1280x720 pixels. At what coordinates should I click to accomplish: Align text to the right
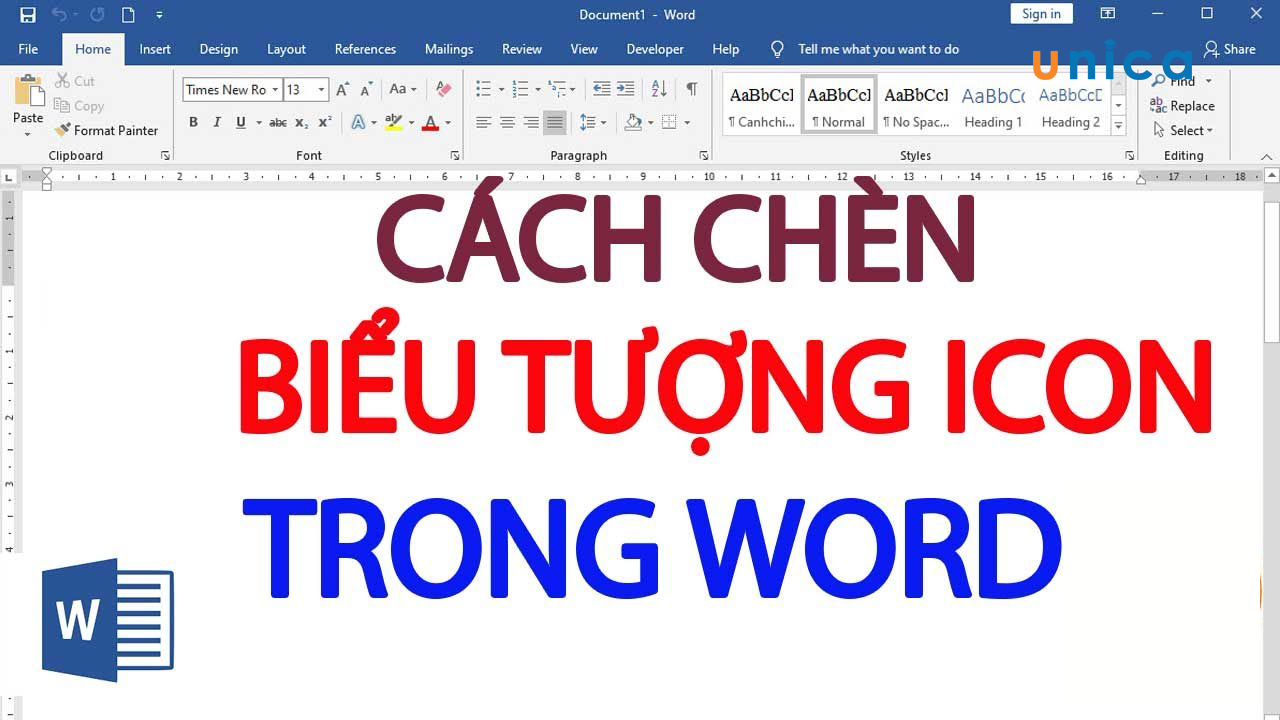(531, 123)
